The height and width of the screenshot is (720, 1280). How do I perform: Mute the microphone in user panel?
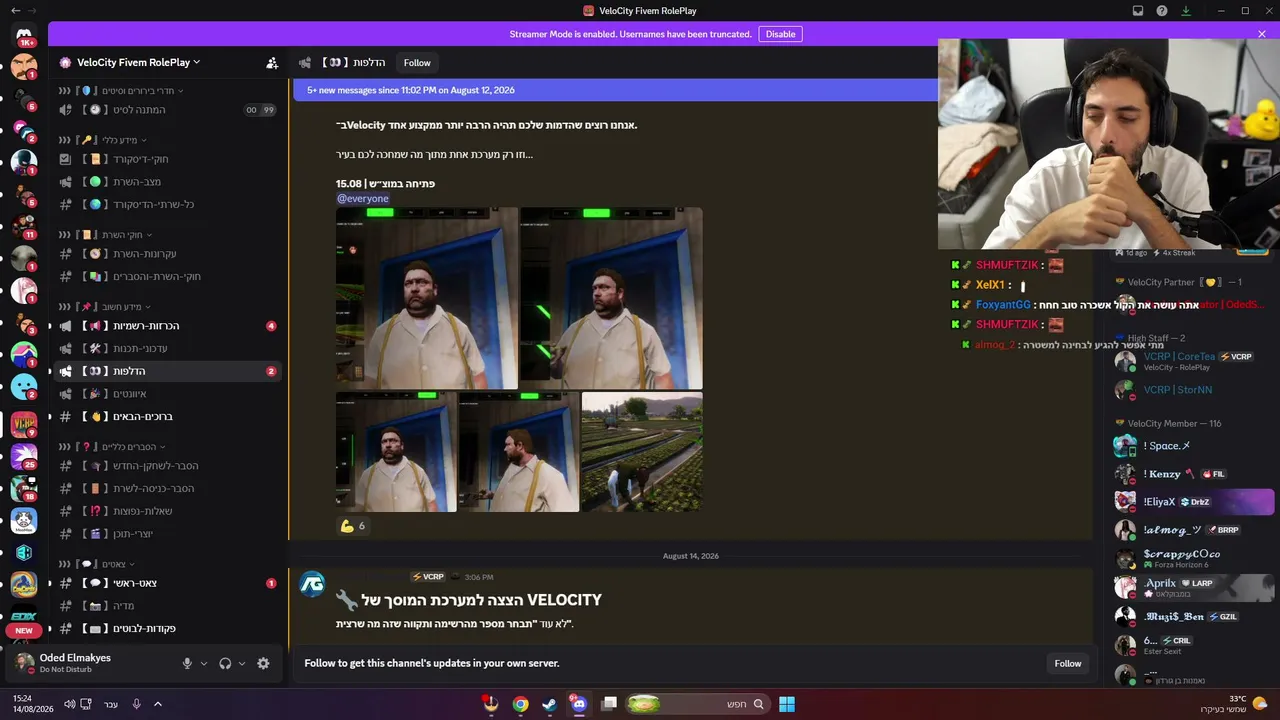(x=187, y=663)
